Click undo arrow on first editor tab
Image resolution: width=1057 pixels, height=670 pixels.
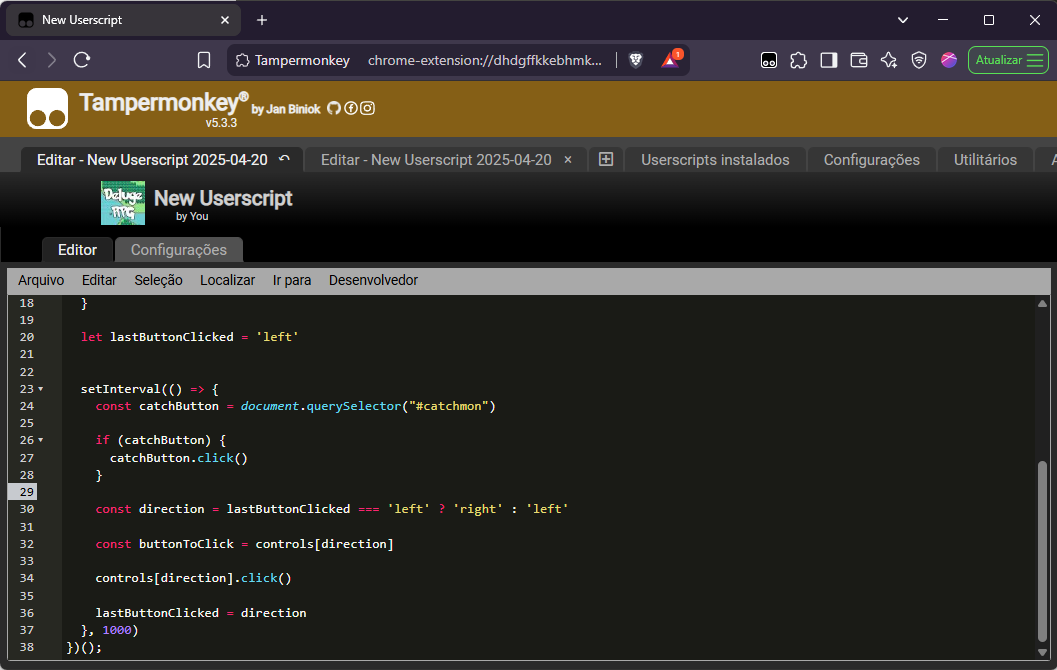pyautogui.click(x=284, y=158)
